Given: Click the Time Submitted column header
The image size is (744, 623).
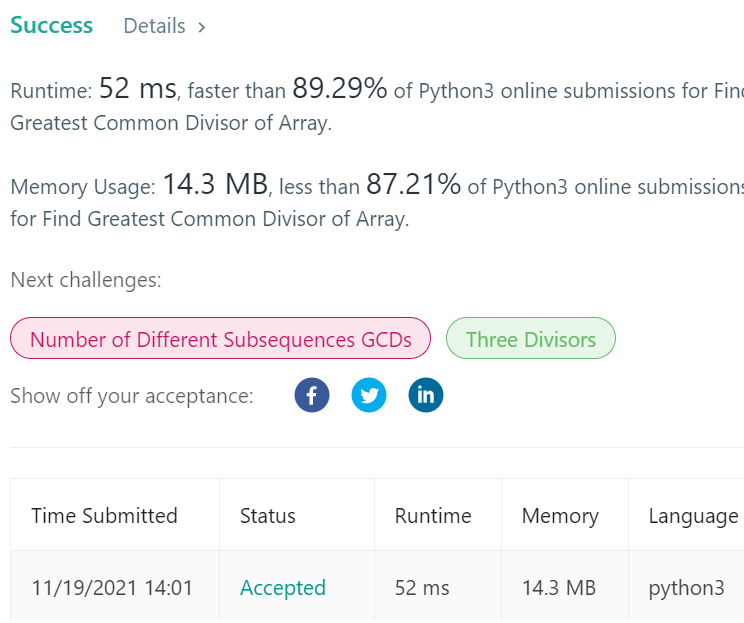Looking at the screenshot, I should 104,516.
